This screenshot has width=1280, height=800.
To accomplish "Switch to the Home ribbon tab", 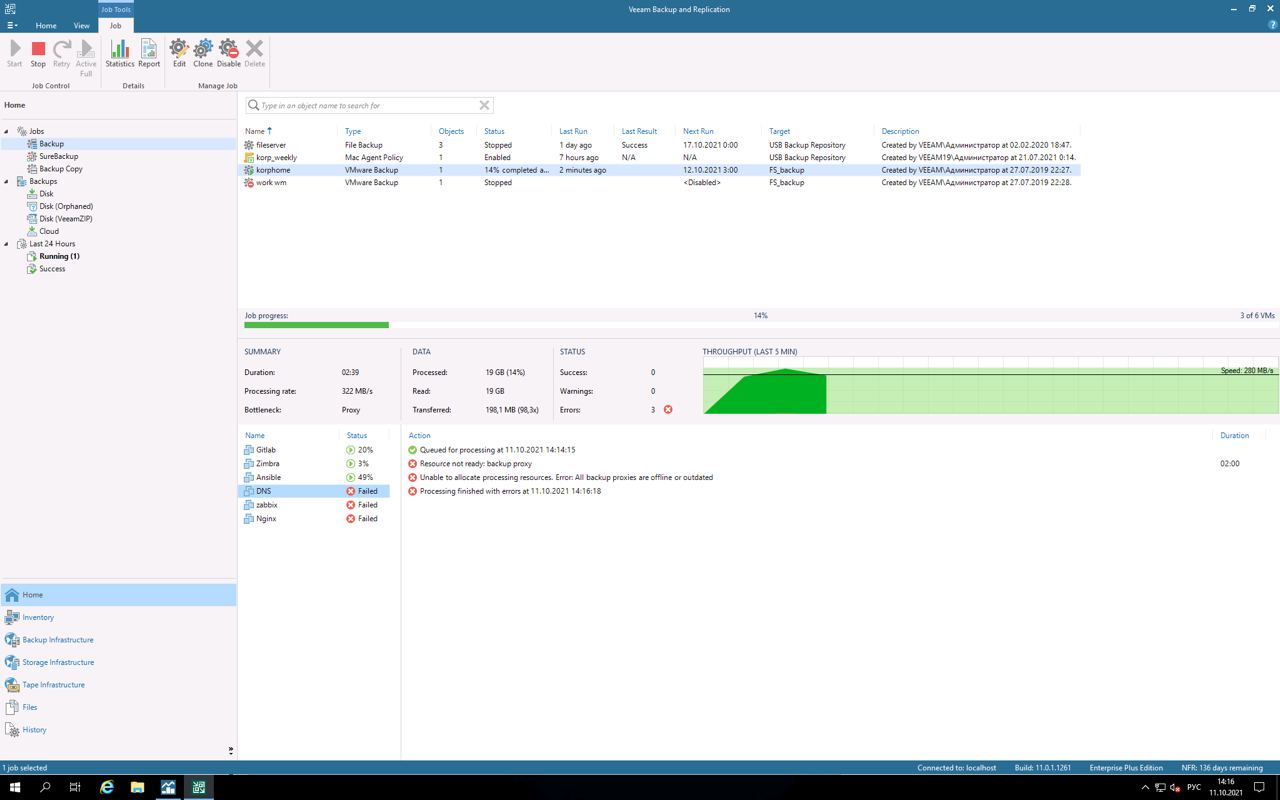I will click(x=46, y=25).
